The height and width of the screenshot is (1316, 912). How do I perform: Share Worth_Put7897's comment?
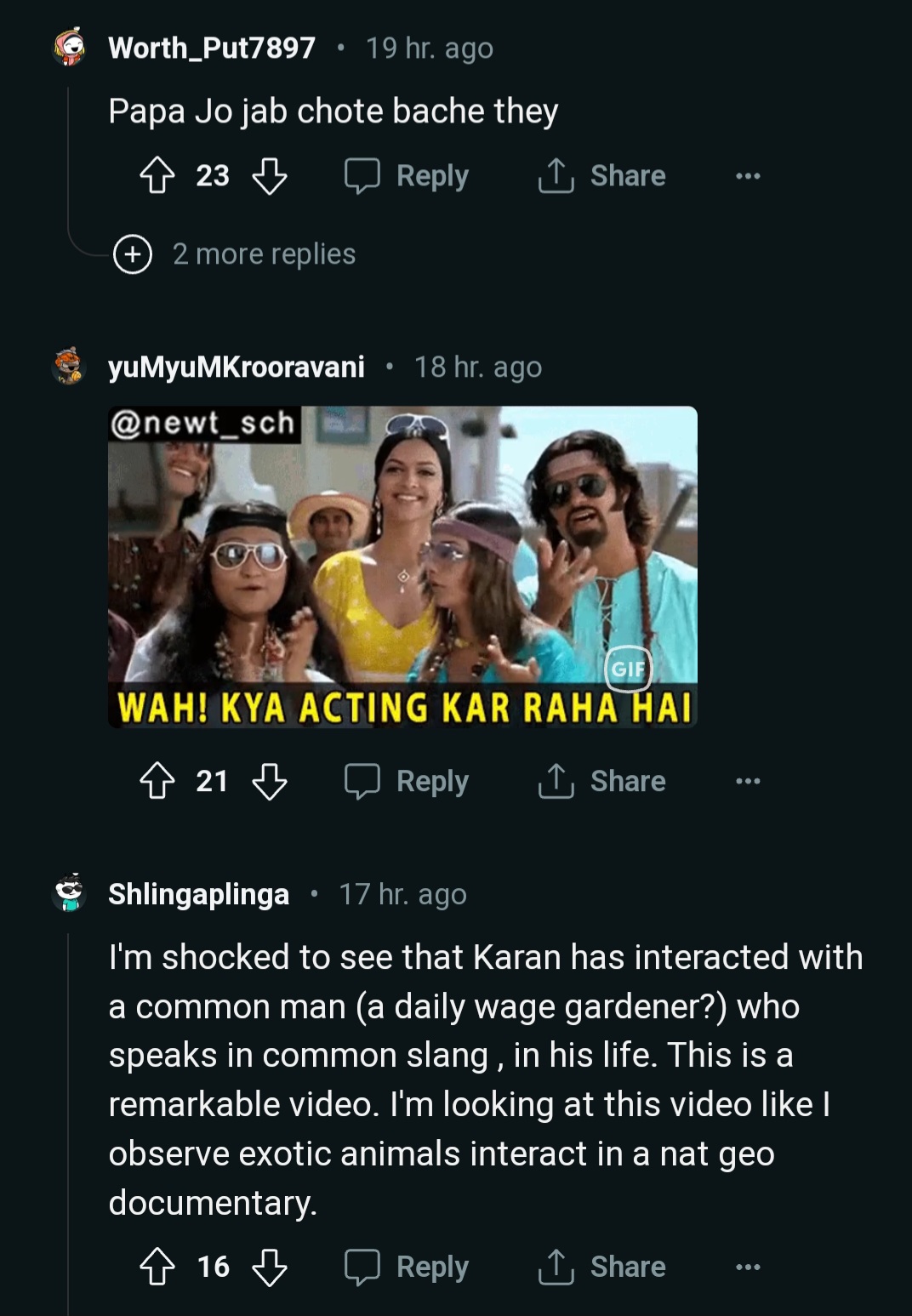pyautogui.click(x=602, y=176)
